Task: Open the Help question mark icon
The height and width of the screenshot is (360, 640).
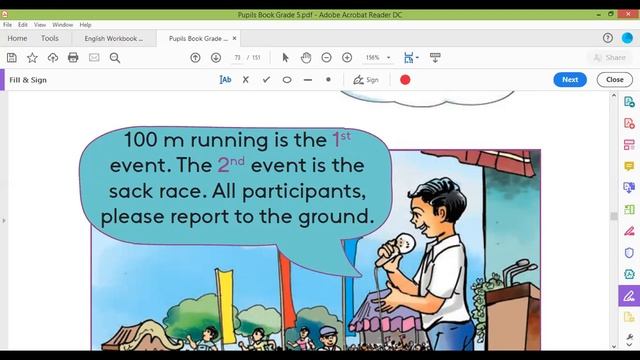Action: pos(608,38)
